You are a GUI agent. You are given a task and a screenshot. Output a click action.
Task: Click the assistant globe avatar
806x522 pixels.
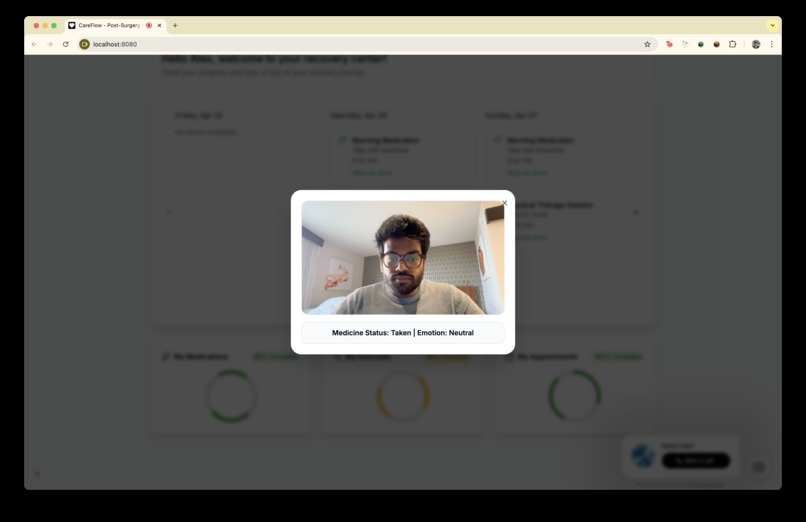pyautogui.click(x=643, y=455)
